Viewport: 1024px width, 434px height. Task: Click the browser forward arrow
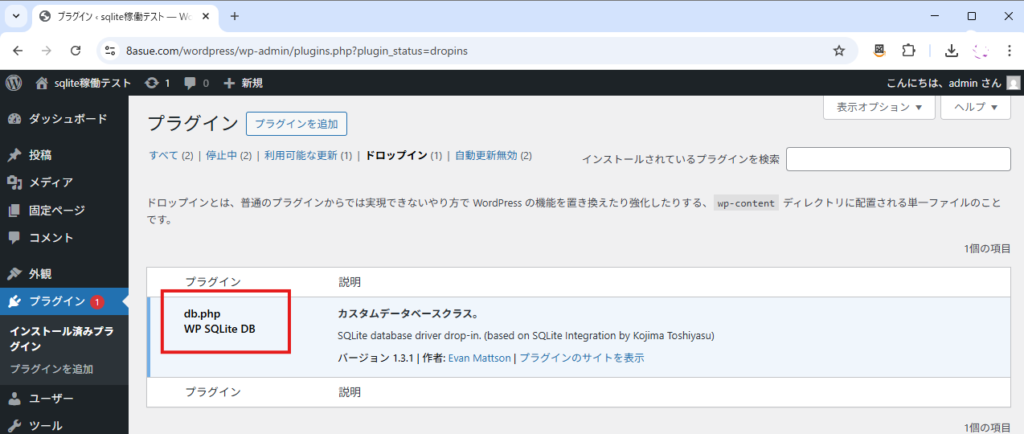coord(46,51)
